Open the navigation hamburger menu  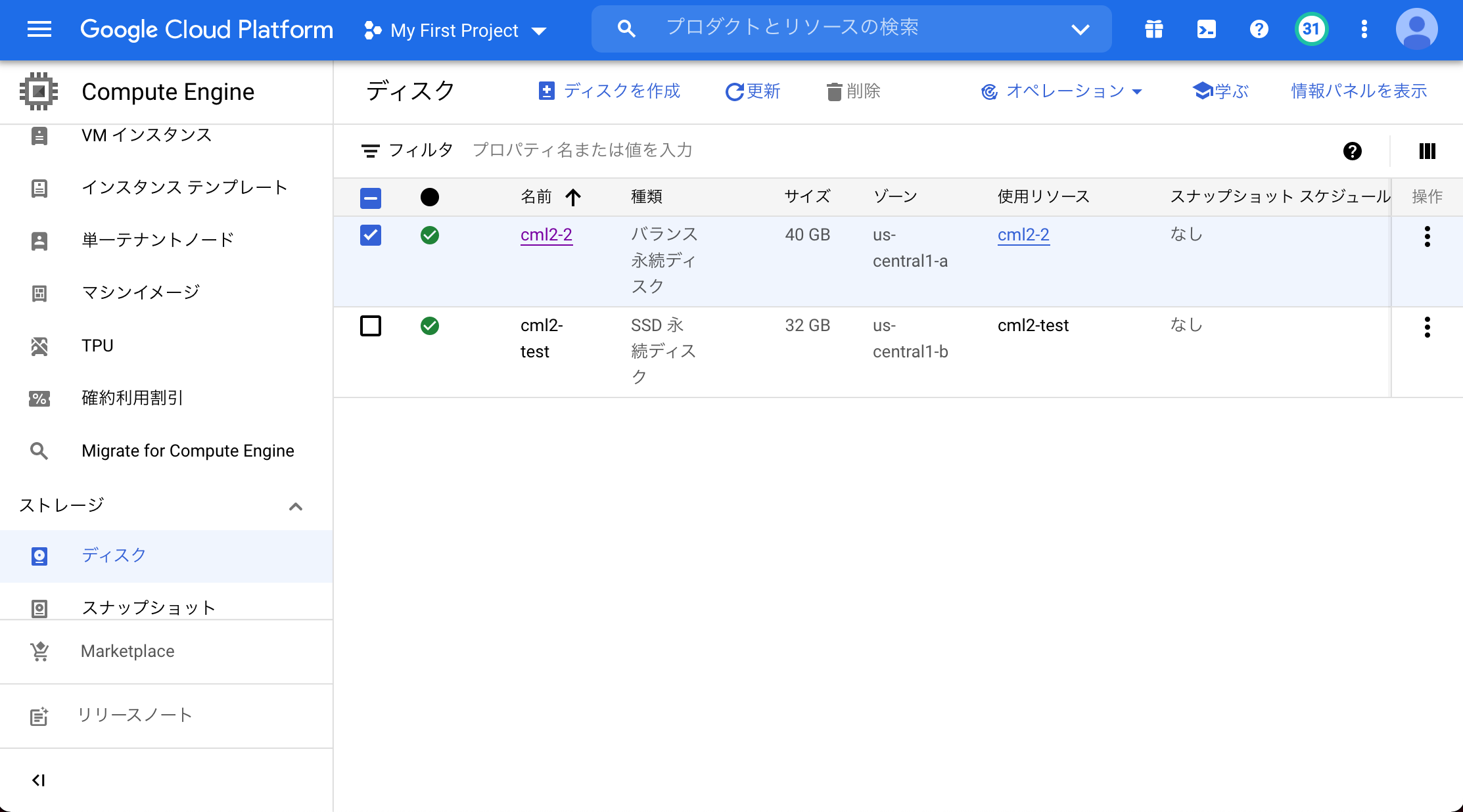[39, 30]
